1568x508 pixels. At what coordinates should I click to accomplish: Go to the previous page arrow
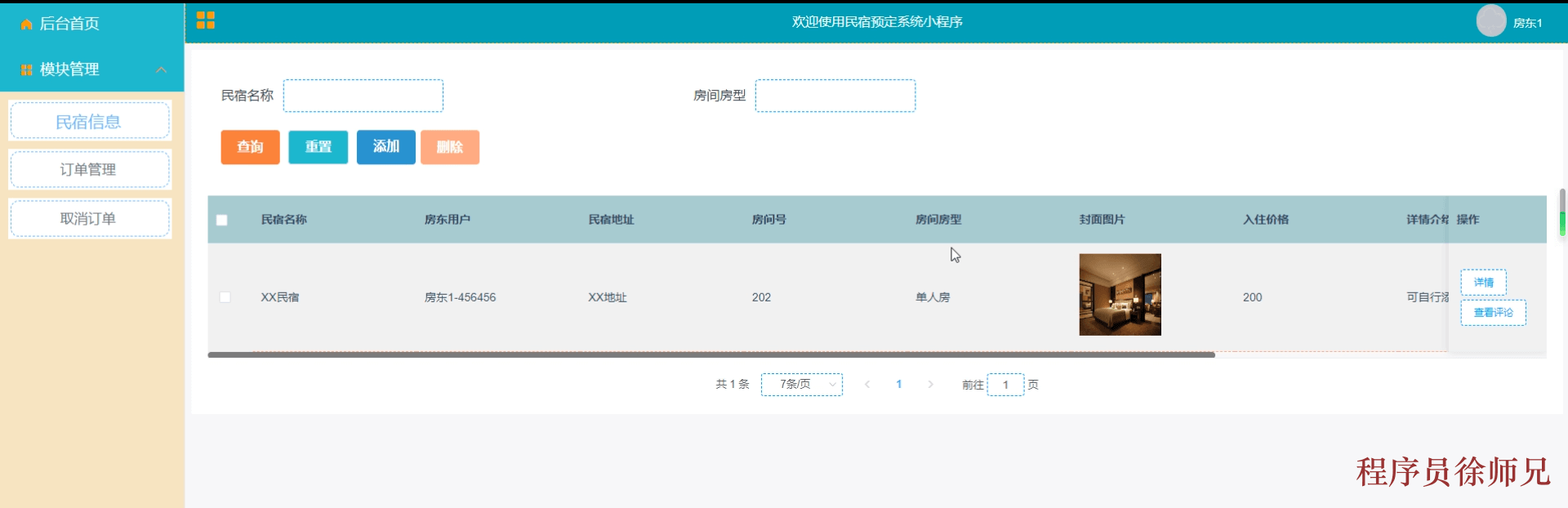tap(867, 385)
